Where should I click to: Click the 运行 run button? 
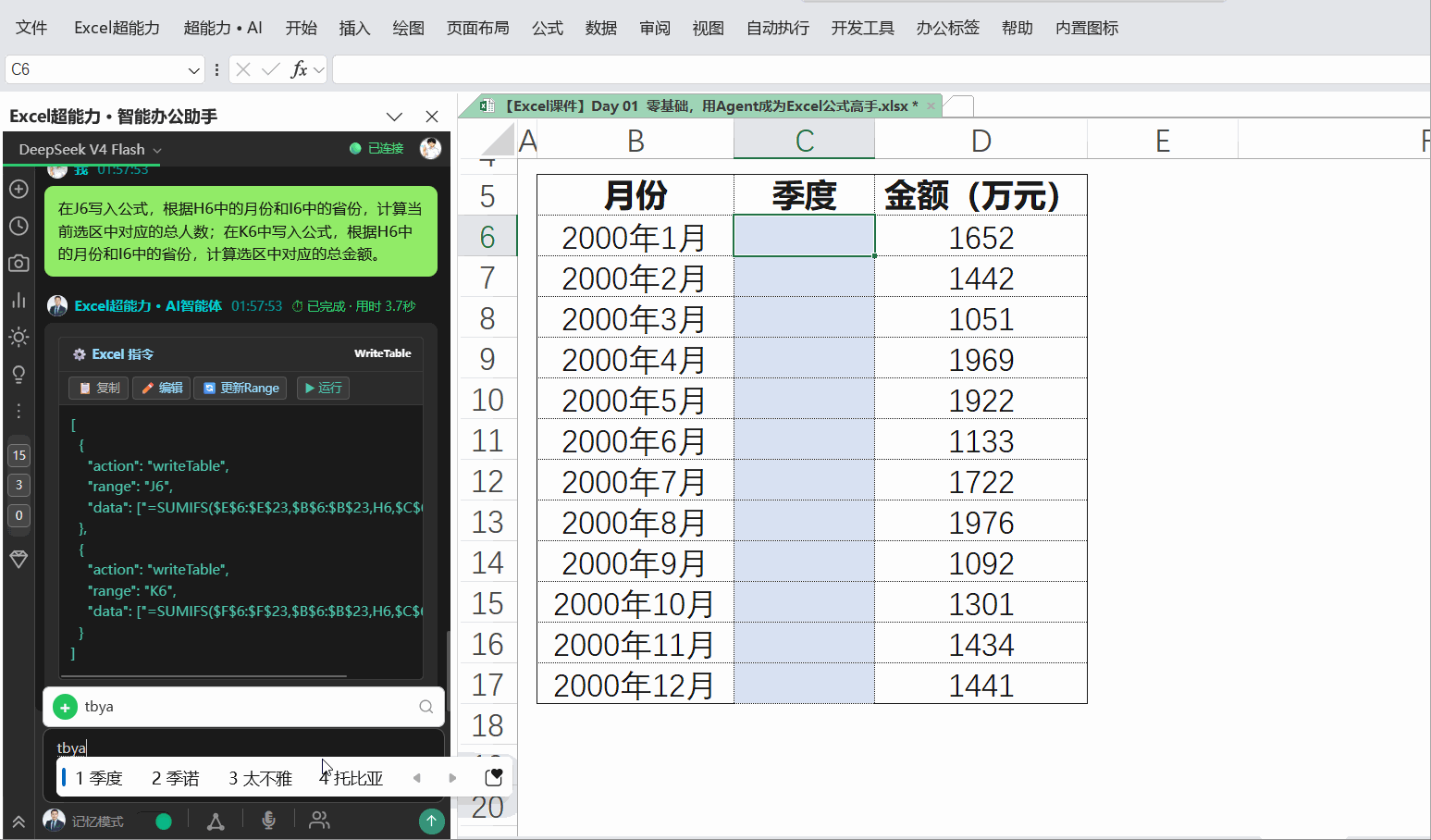(324, 388)
